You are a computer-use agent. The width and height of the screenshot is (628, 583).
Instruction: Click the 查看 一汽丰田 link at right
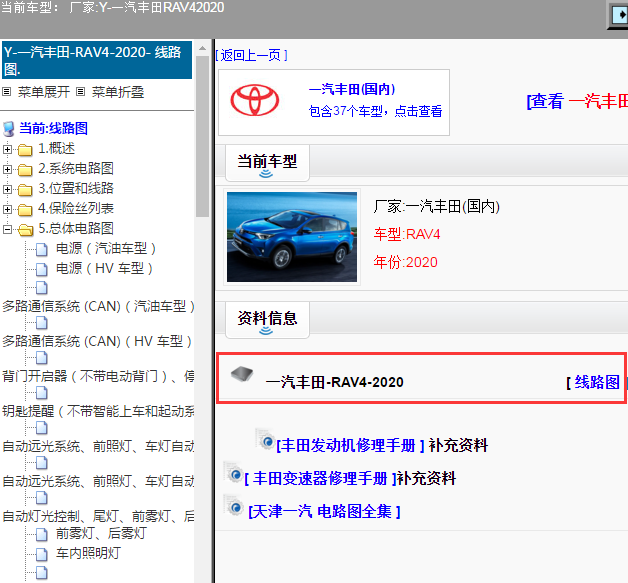pyautogui.click(x=577, y=101)
